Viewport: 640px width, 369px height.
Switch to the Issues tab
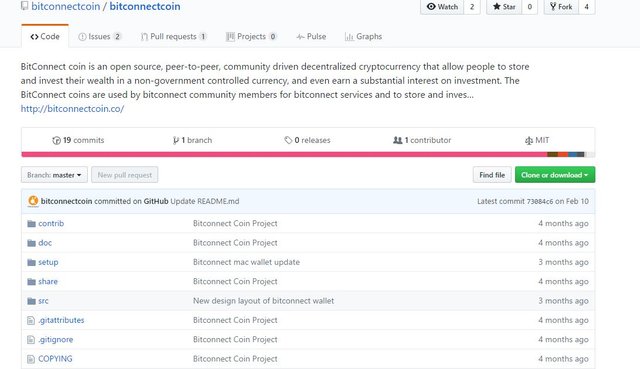point(100,36)
